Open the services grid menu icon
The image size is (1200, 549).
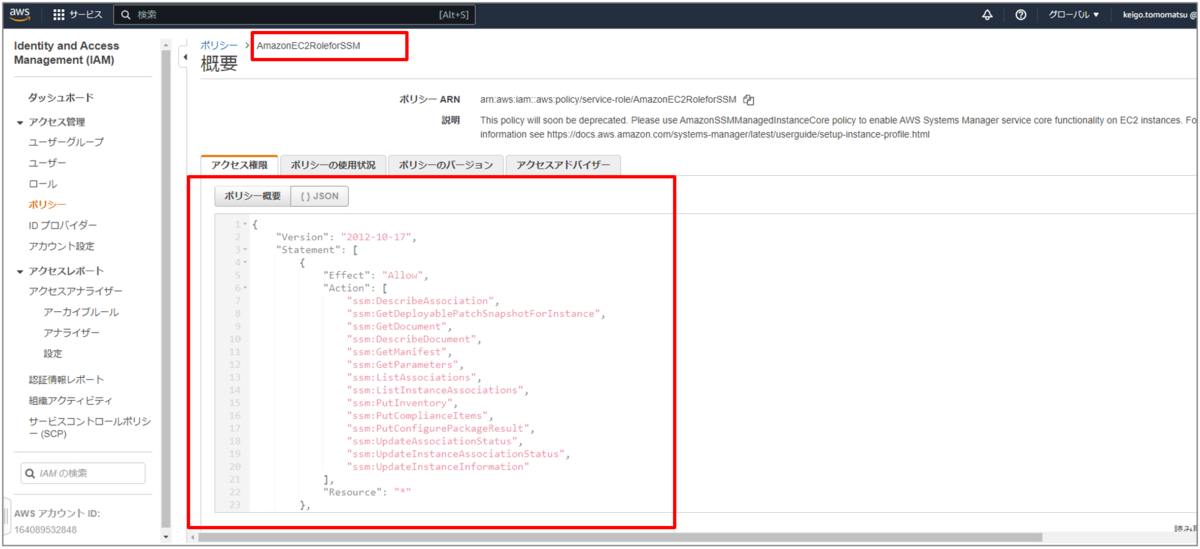[x=59, y=15]
